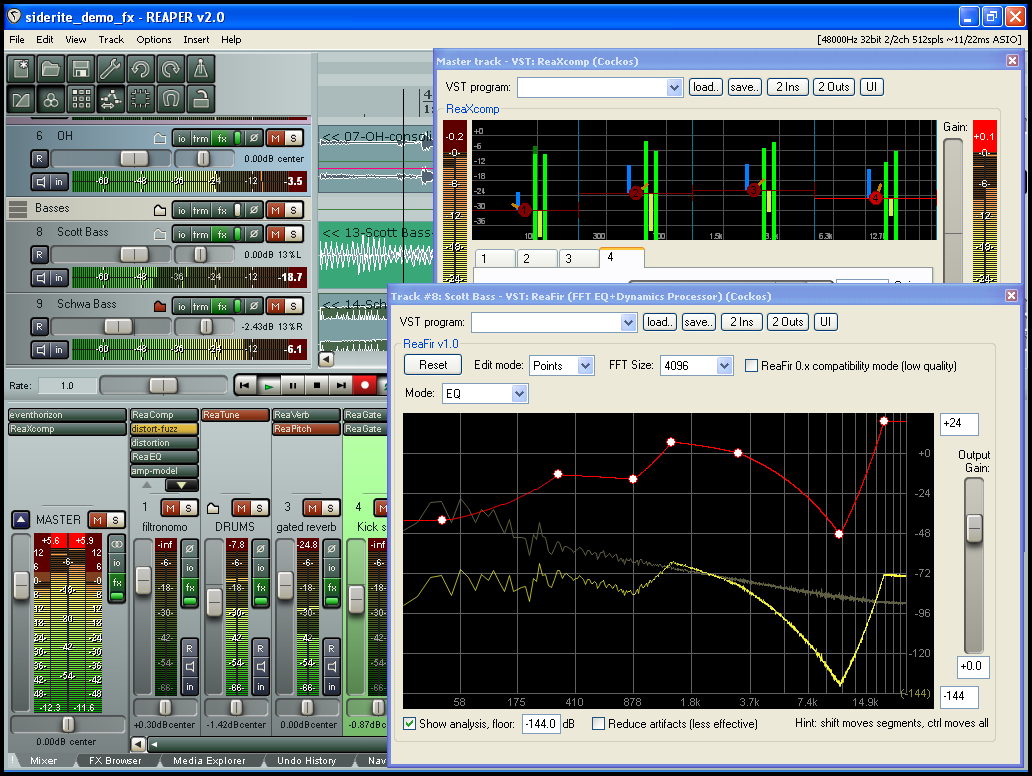Expand the Edit mode Points dropdown
This screenshot has height=776, width=1032.
[561, 366]
